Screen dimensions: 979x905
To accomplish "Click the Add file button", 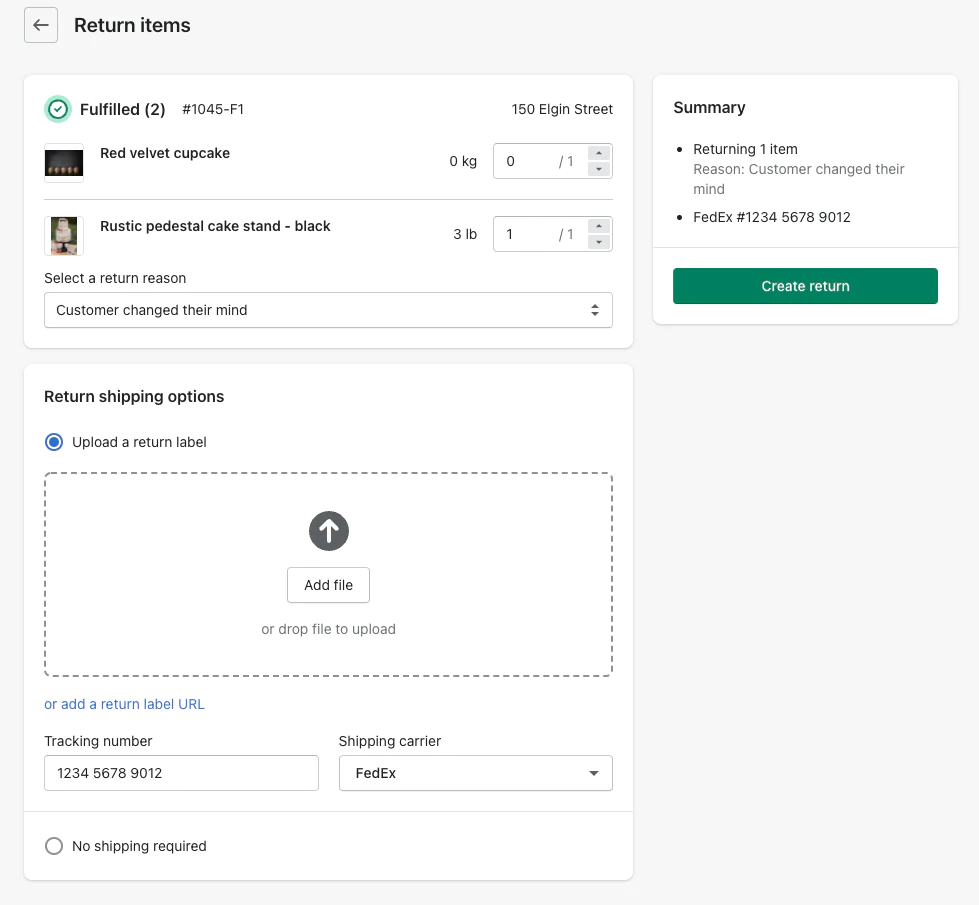I will 329,585.
